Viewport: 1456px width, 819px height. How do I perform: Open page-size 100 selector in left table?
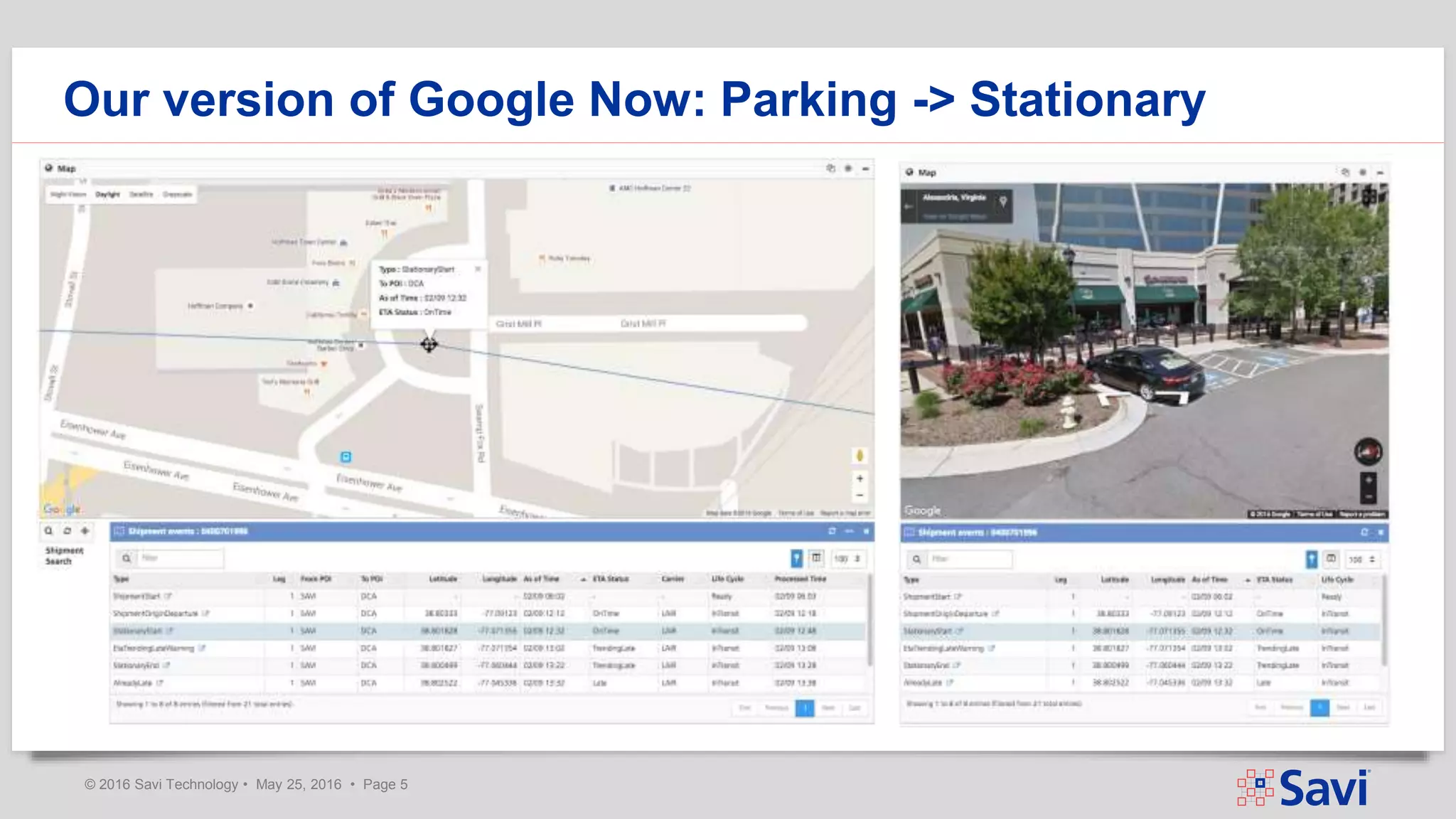[x=847, y=559]
